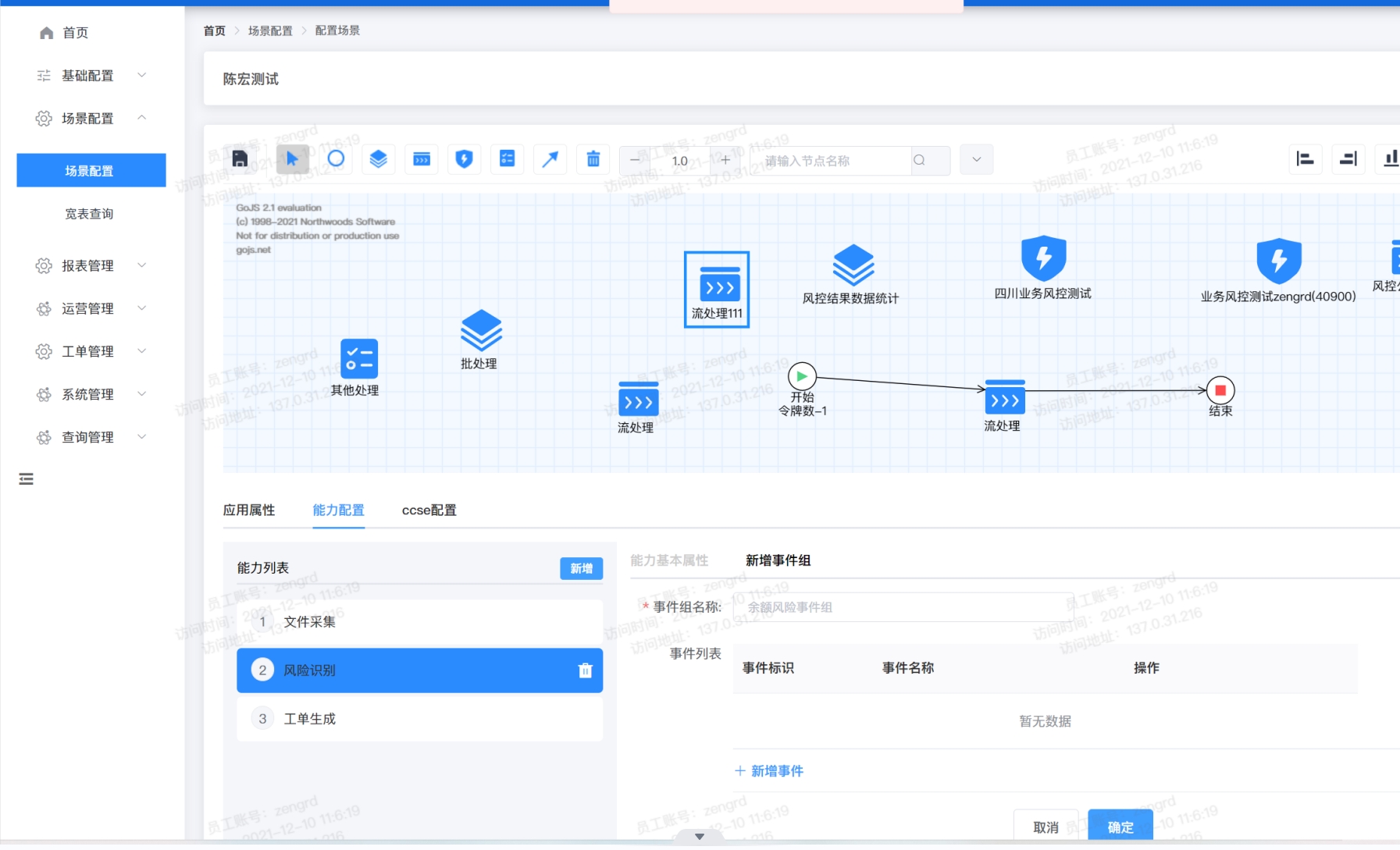The width and height of the screenshot is (1400, 850).
Task: Select 文件采集 in the ability list
Action: 420,622
